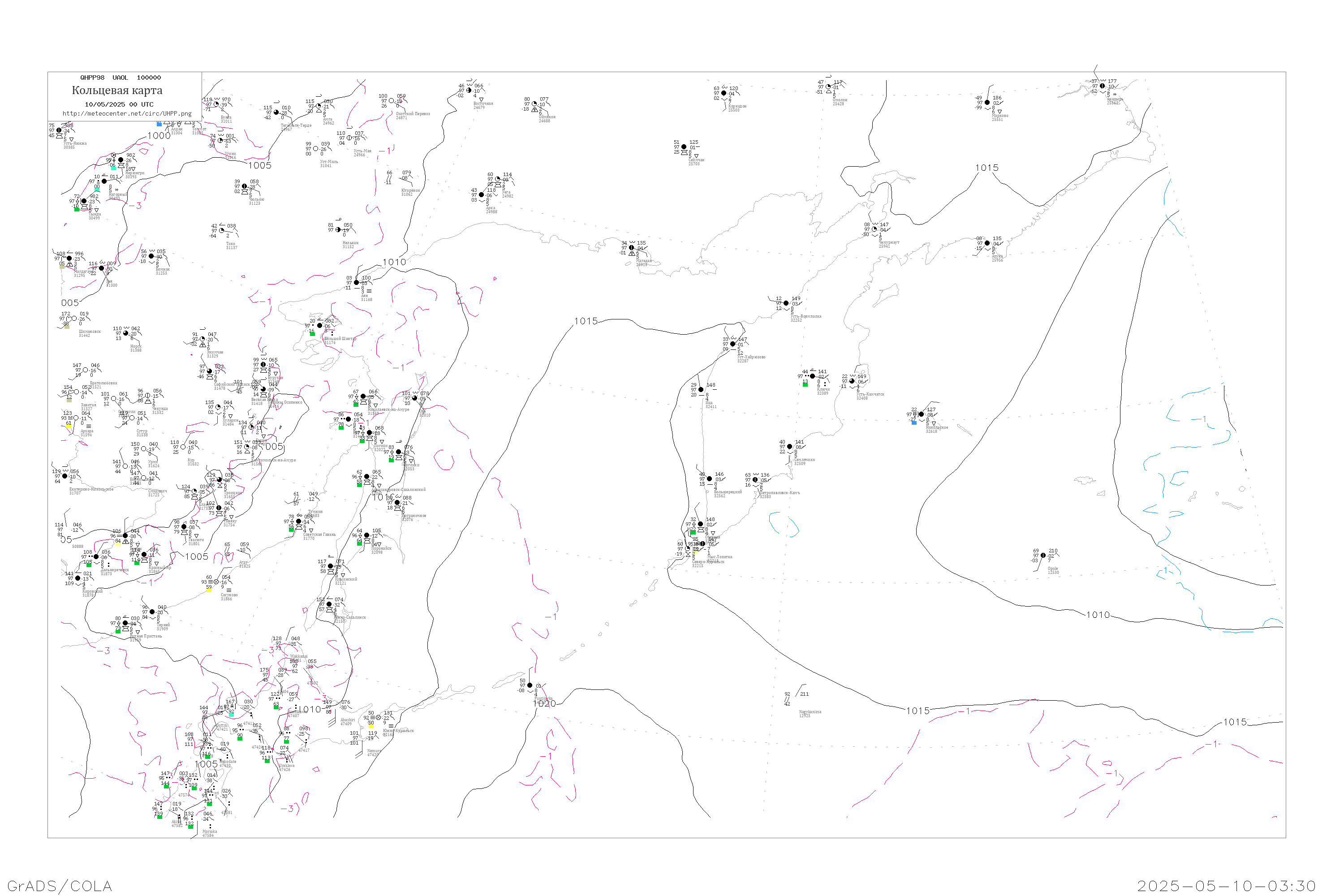
Task: Click the cyan square at Нерюнгри station
Action: (x=113, y=168)
